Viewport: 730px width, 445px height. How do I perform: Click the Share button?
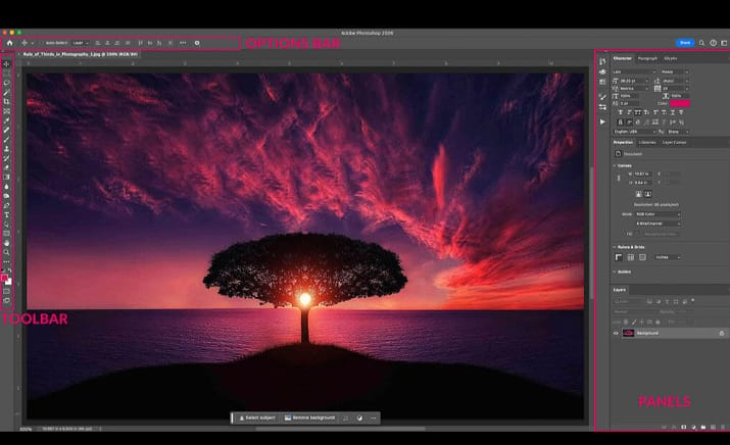pos(685,43)
